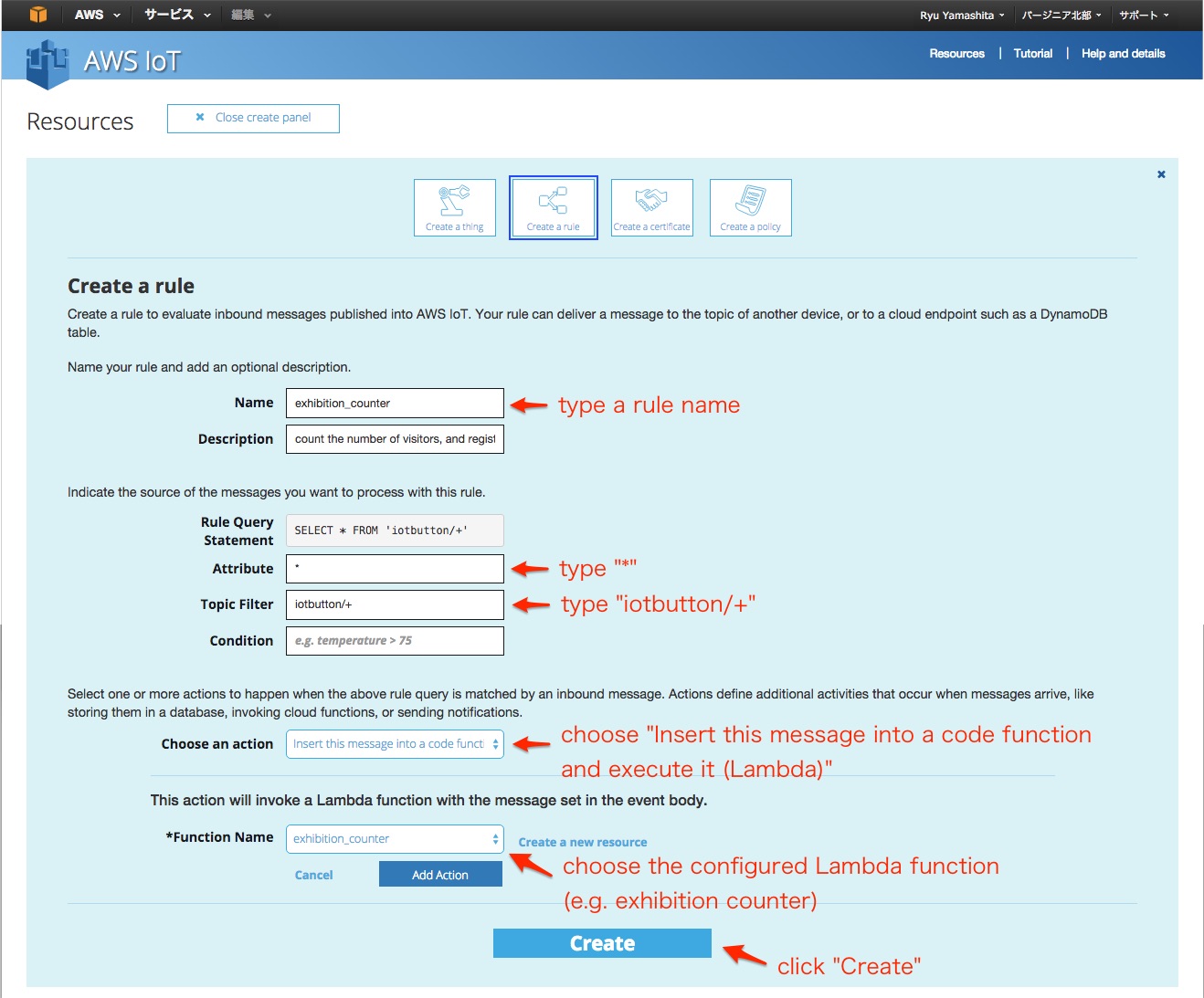Select the Create a policy icon
This screenshot has height=998, width=1204.
pos(751,207)
